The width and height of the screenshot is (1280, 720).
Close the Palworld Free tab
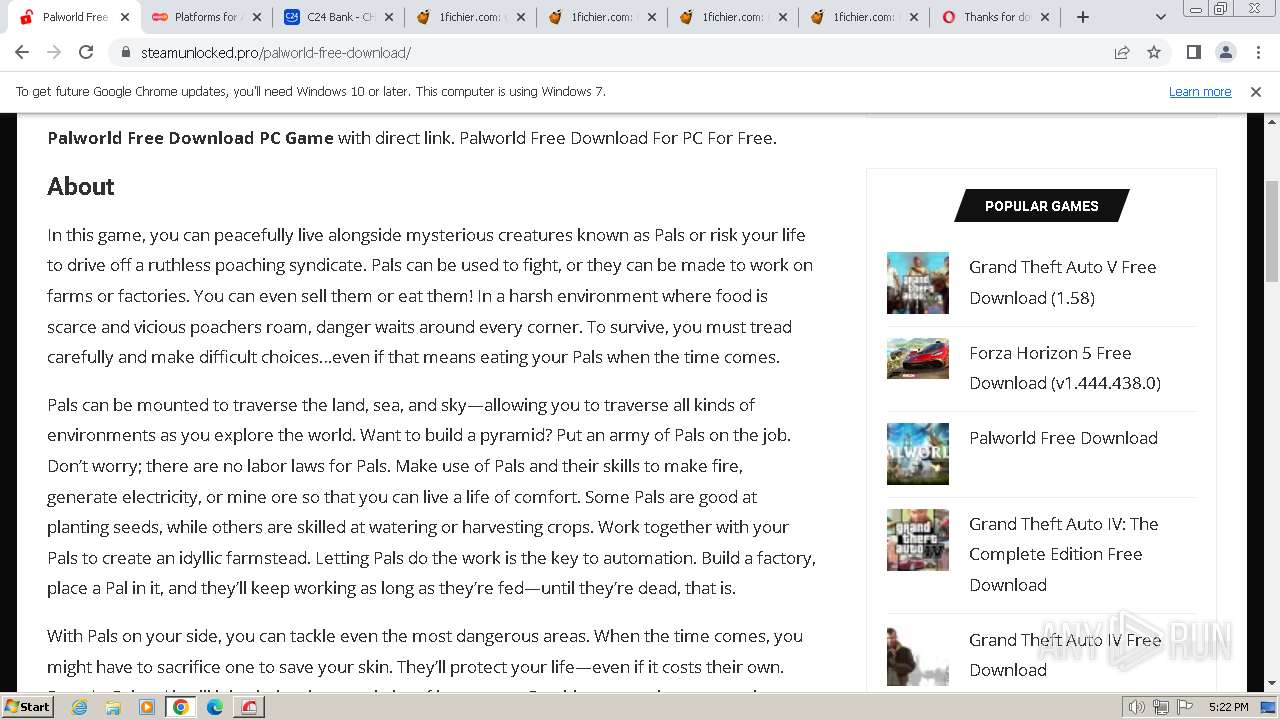(x=125, y=17)
